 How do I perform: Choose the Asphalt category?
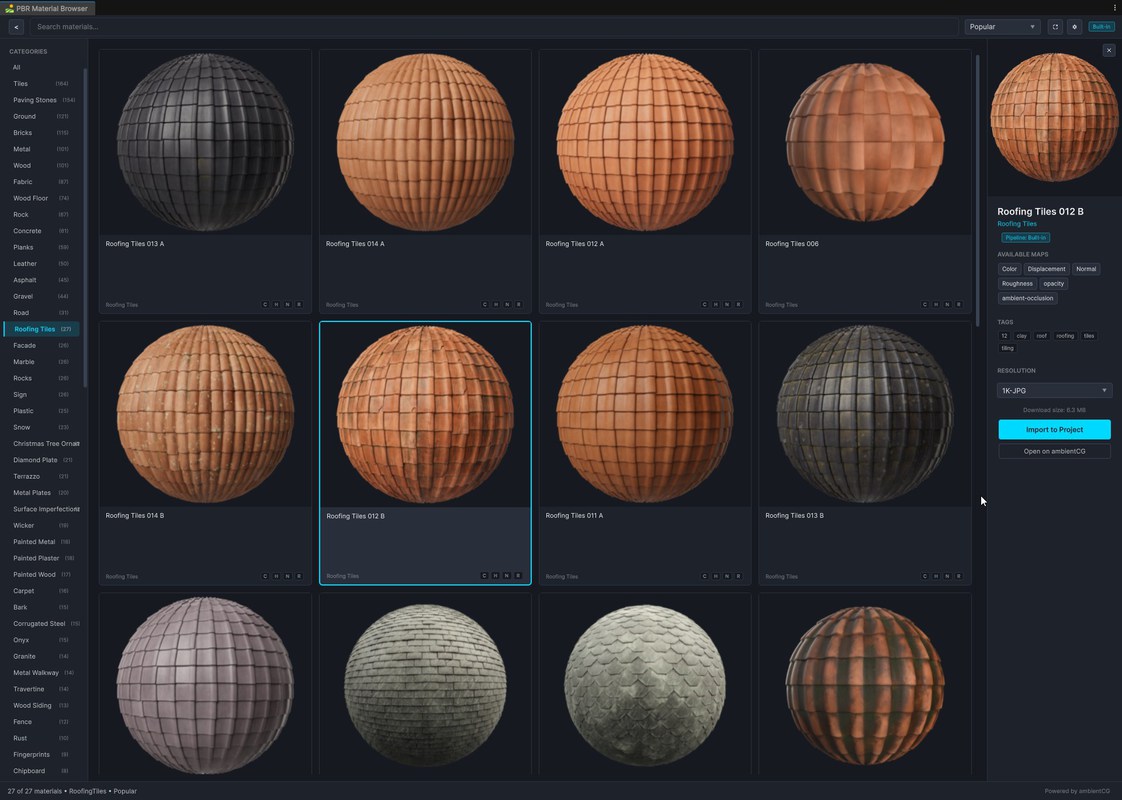pos(42,280)
